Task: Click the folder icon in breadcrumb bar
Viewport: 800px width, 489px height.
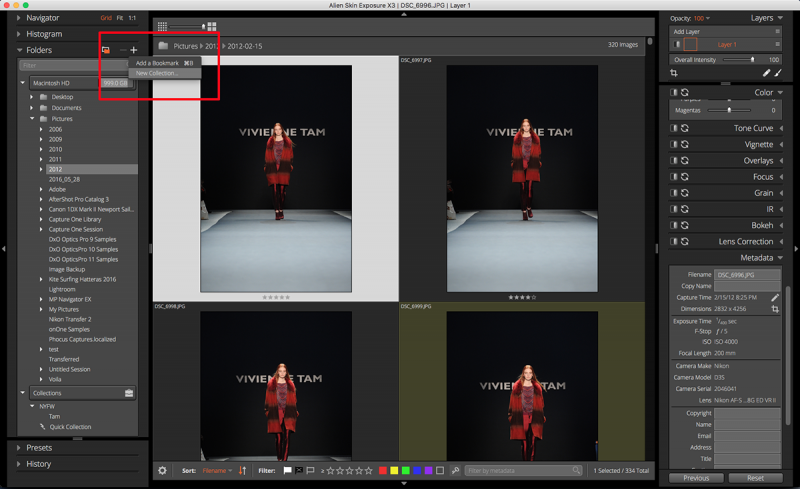Action: coord(163,46)
